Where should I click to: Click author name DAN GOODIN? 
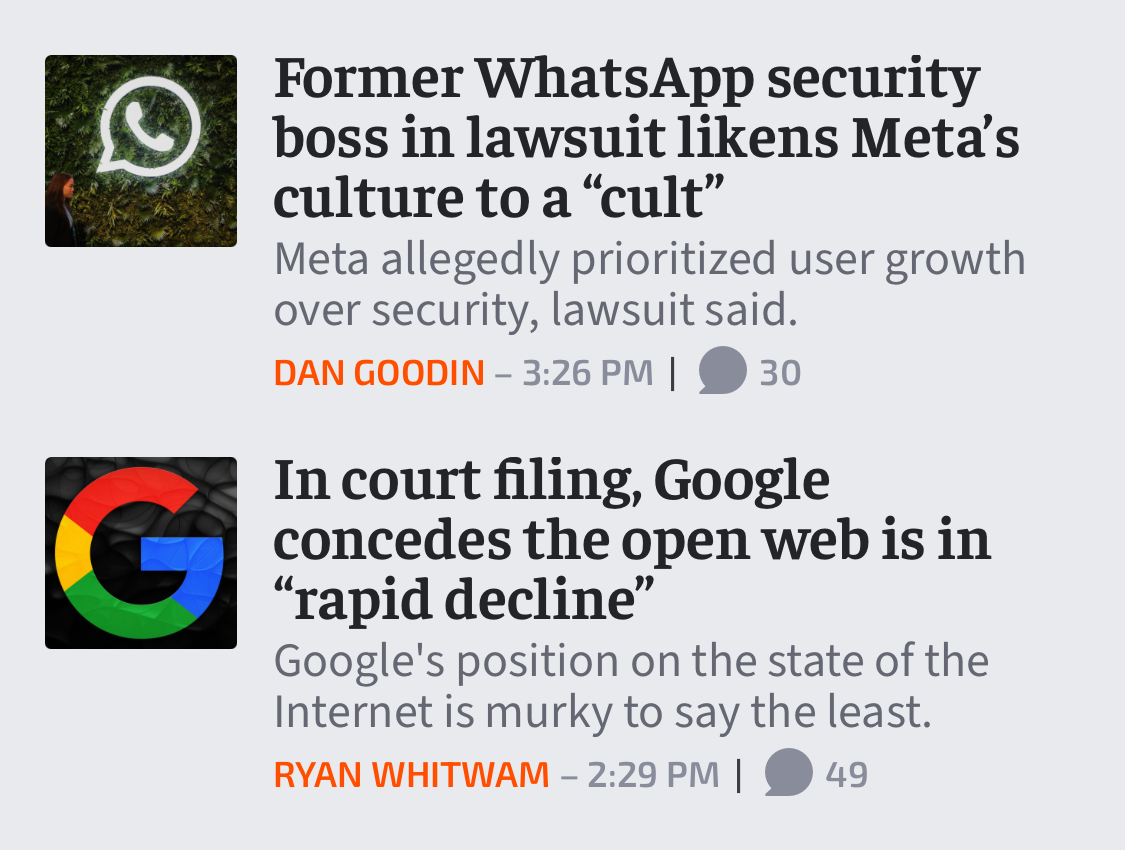(380, 370)
